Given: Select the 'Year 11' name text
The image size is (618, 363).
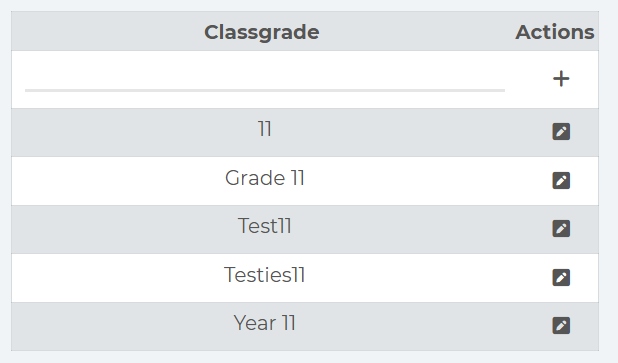Looking at the screenshot, I should [x=265, y=323].
